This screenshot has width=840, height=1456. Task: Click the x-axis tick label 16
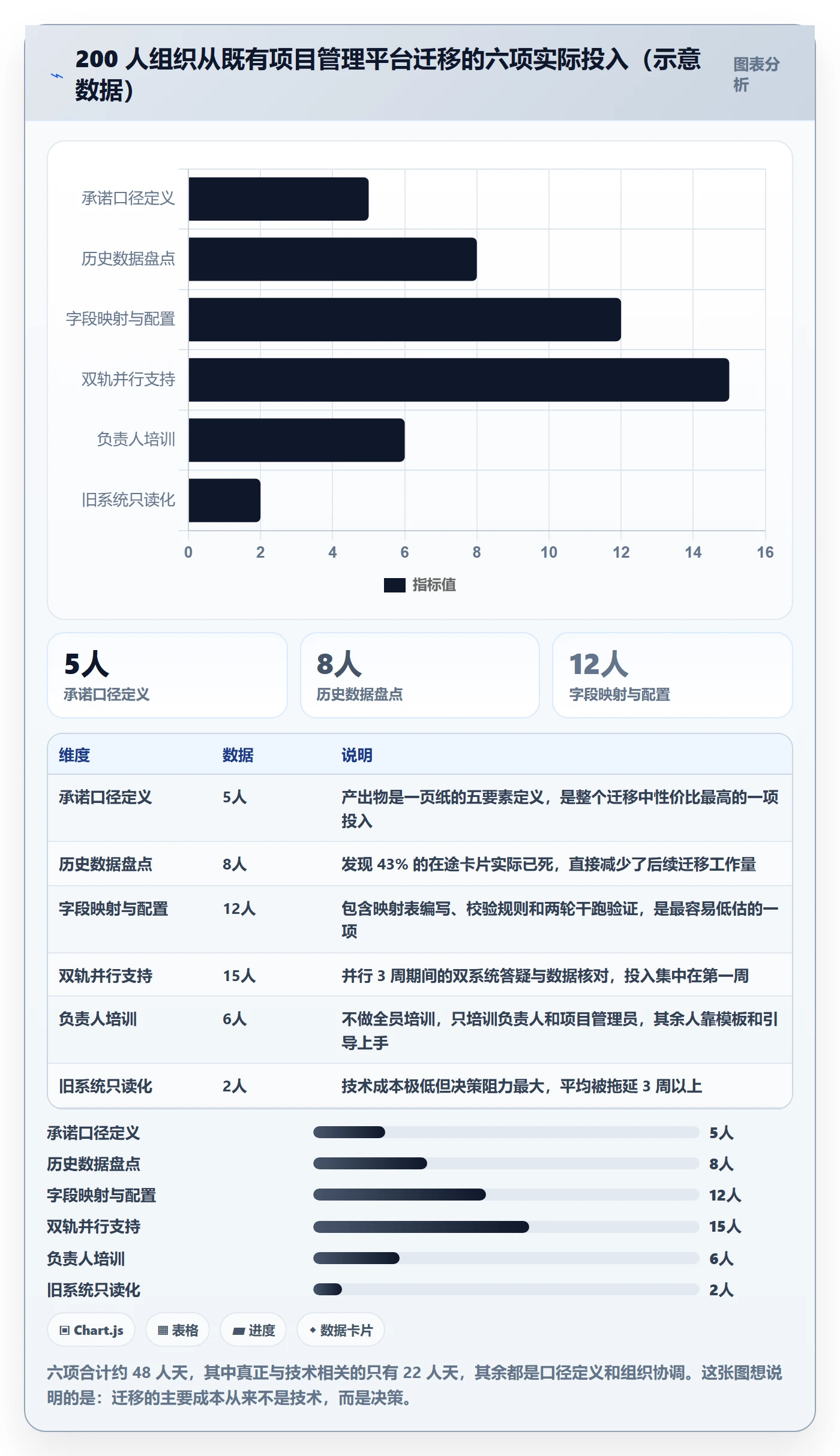click(x=765, y=552)
